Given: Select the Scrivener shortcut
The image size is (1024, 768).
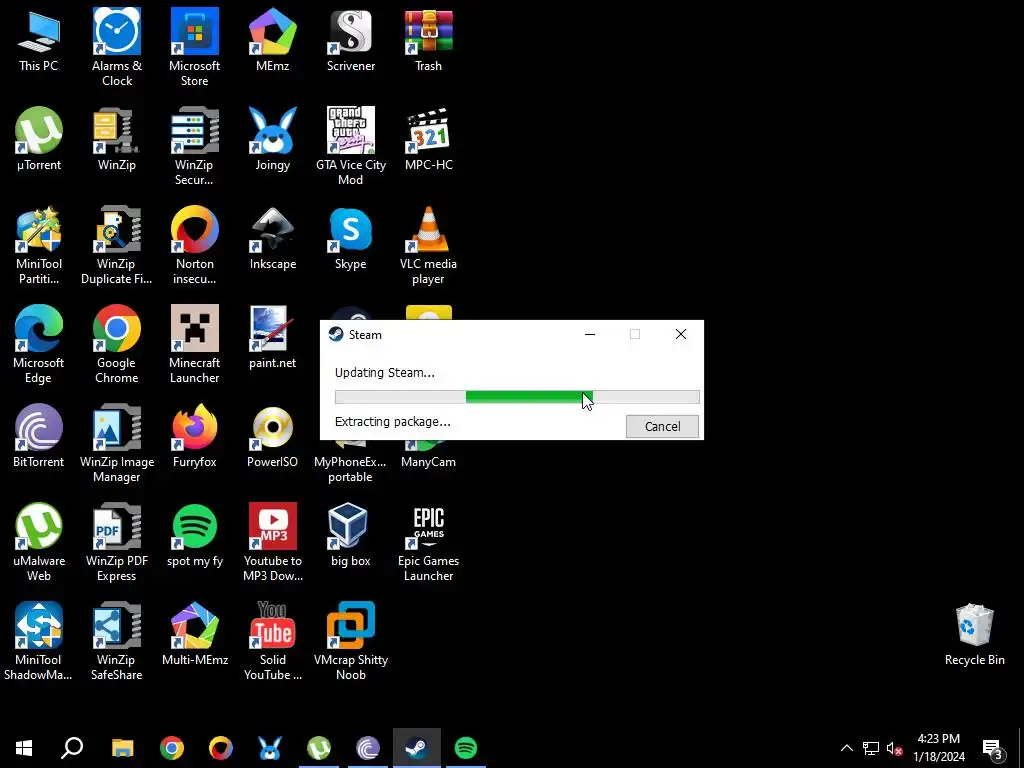Looking at the screenshot, I should click(x=351, y=40).
